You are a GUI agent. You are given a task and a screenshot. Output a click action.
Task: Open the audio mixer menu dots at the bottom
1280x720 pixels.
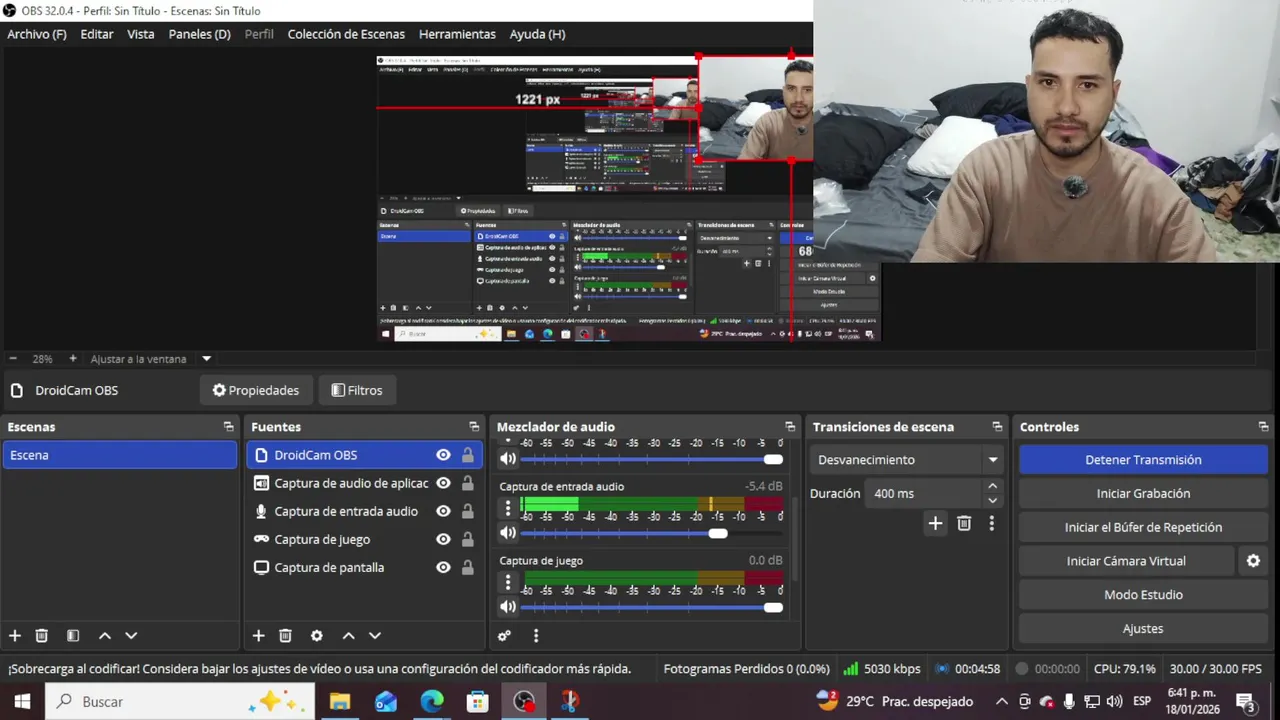(536, 635)
